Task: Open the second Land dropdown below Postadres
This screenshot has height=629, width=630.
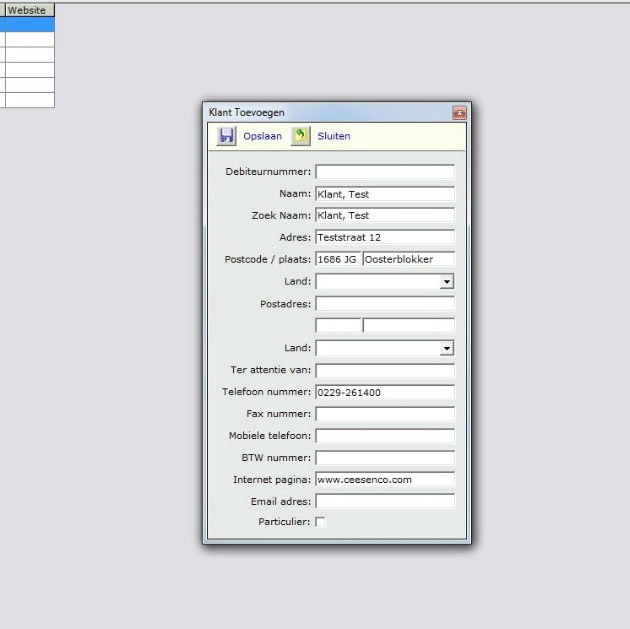Action: click(446, 349)
